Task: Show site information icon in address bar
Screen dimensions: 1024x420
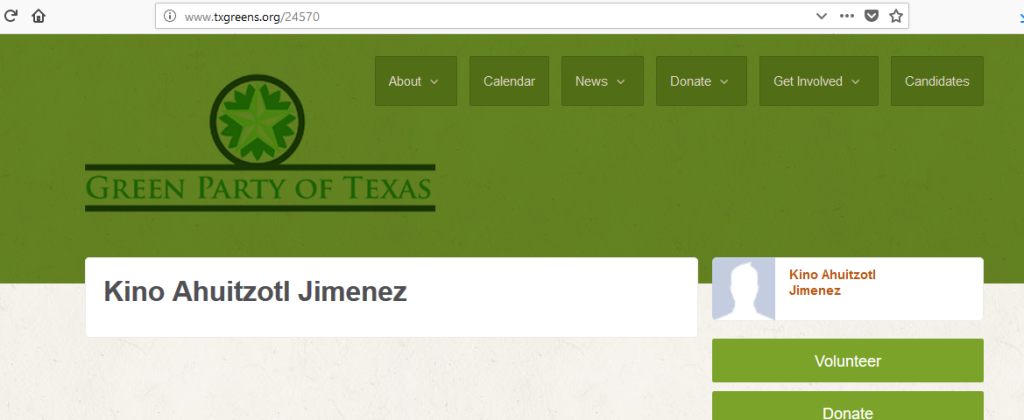Action: (170, 16)
